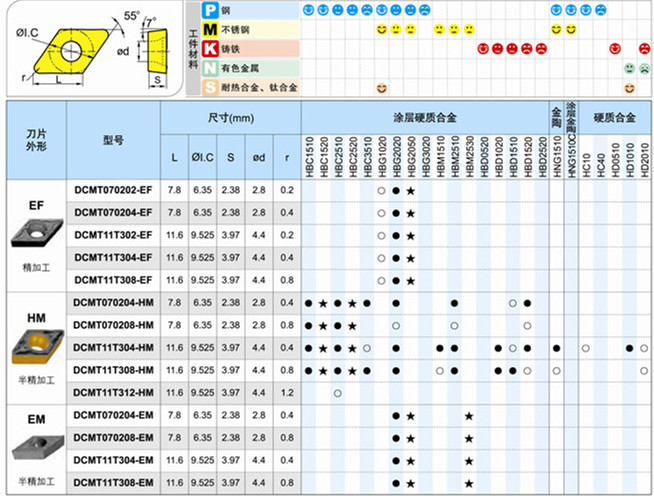Click the open circle in DCMT11T312-HM row
The width and height of the screenshot is (654, 496).
[x=337, y=393]
